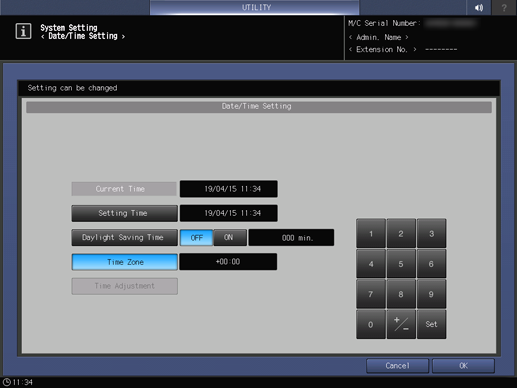This screenshot has height=388, width=517.
Task: Click the Extension No. text
Action: click(382, 50)
